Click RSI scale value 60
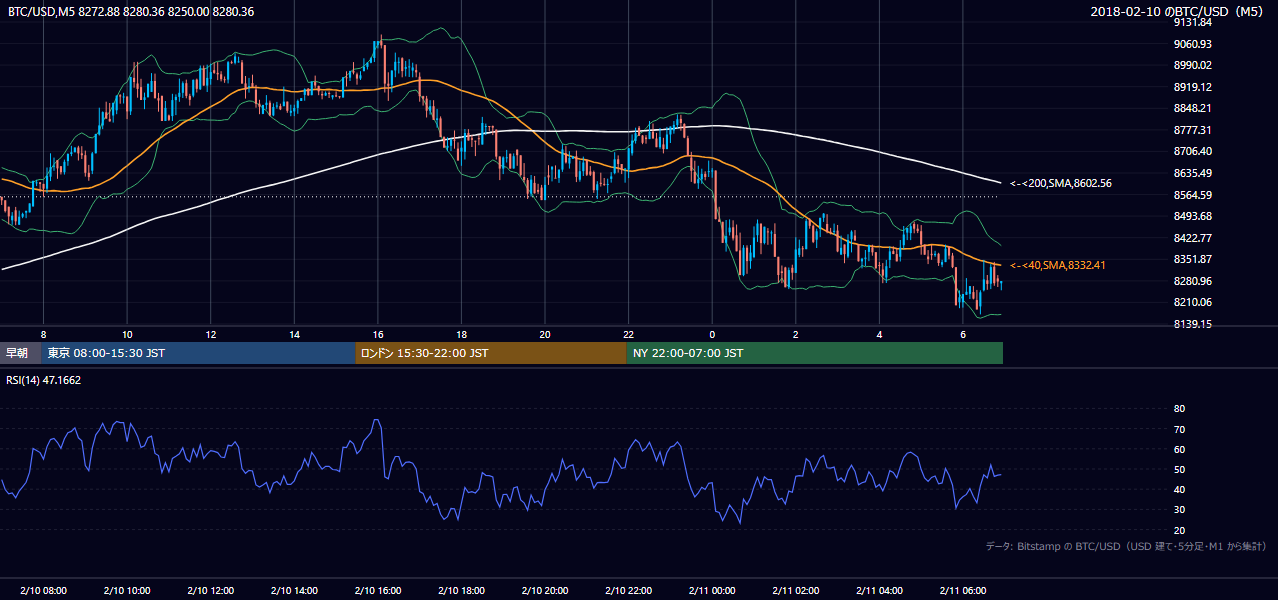The height and width of the screenshot is (600, 1278). 1179,449
